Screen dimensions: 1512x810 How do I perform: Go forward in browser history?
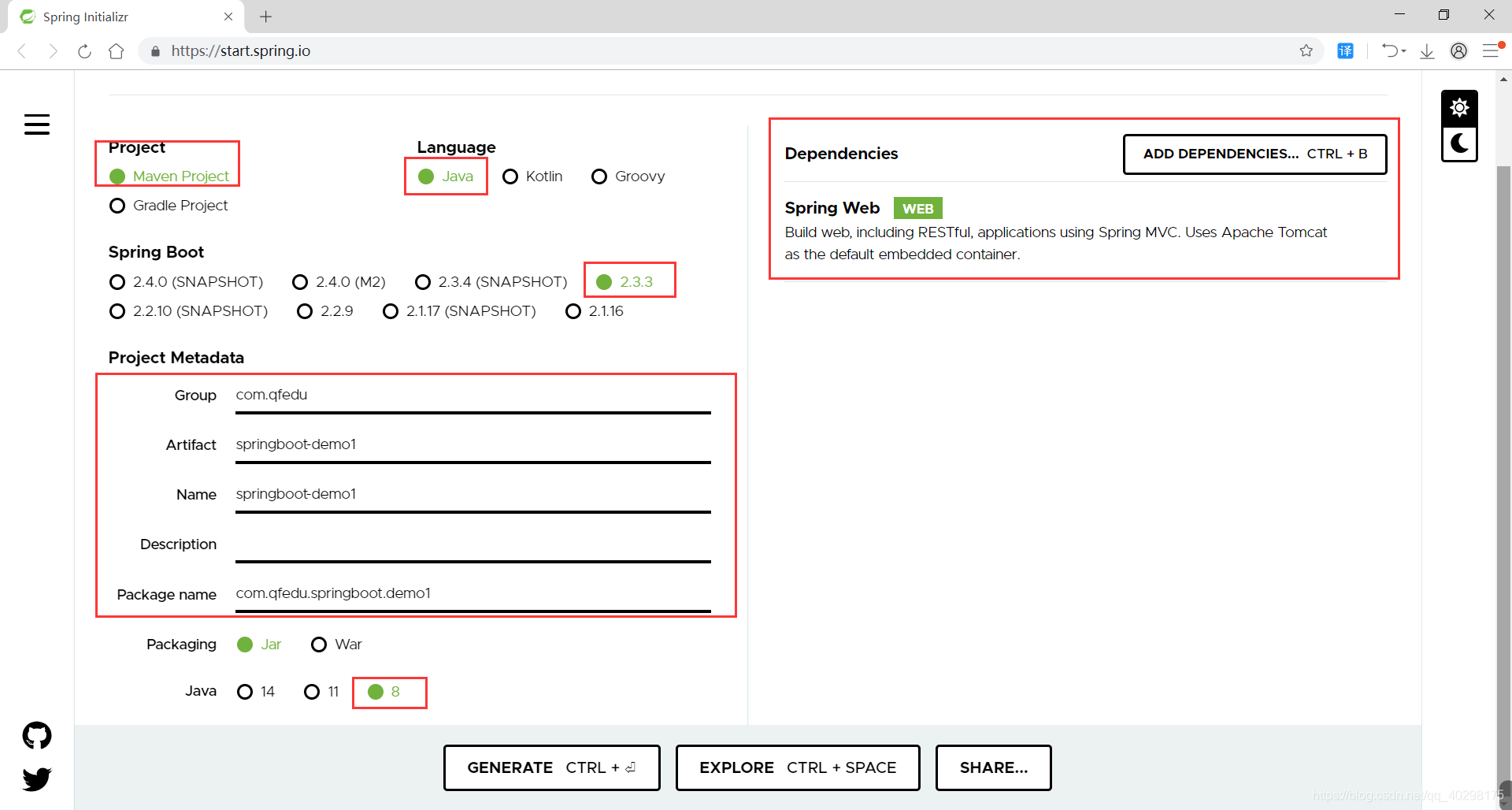tap(53, 51)
